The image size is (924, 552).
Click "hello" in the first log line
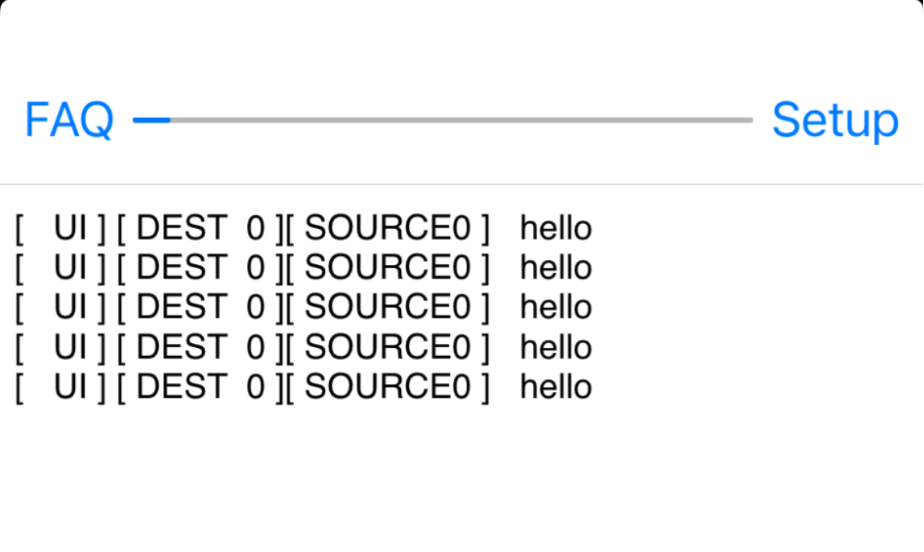(x=556, y=228)
